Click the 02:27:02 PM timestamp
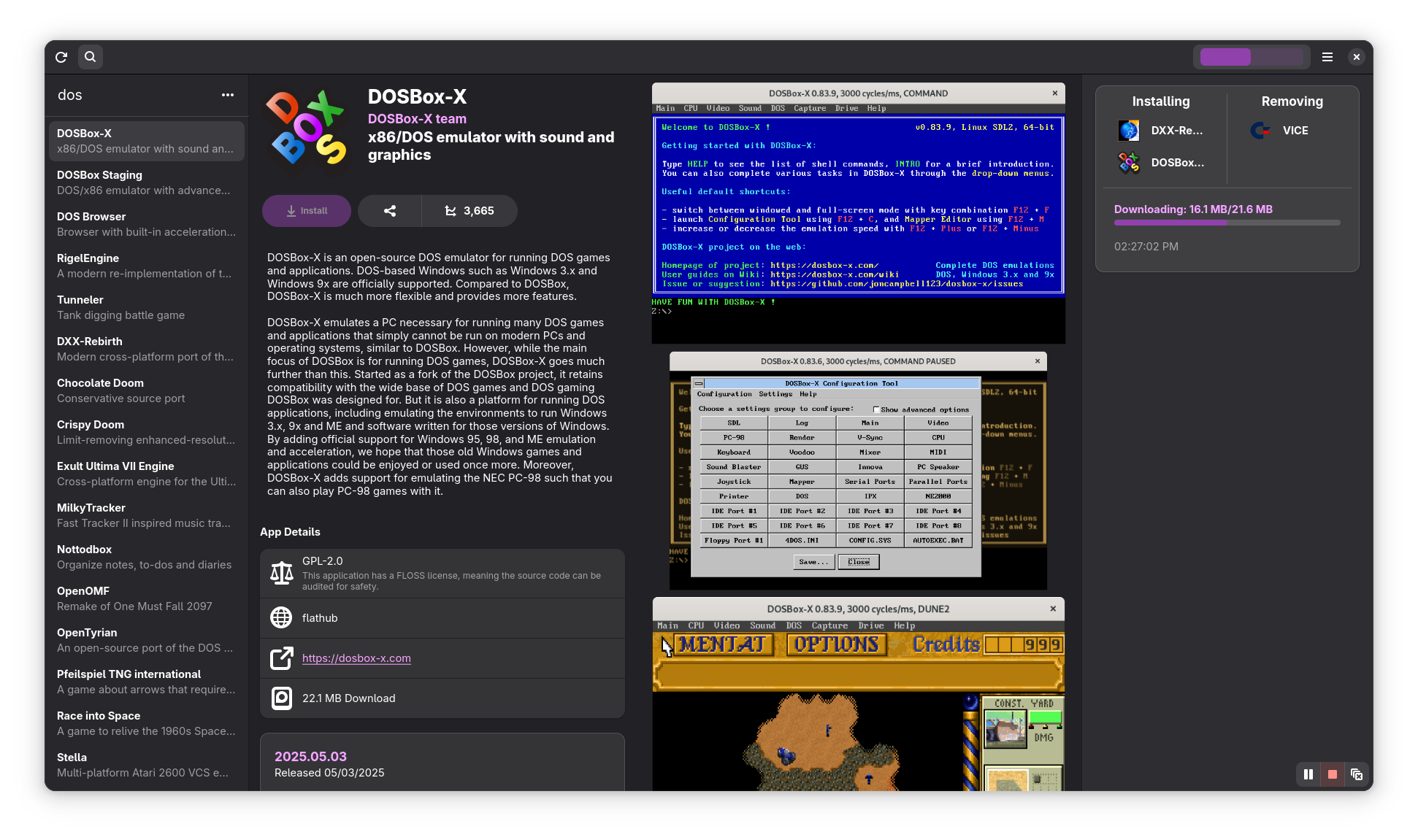The image size is (1418, 840). (1146, 247)
